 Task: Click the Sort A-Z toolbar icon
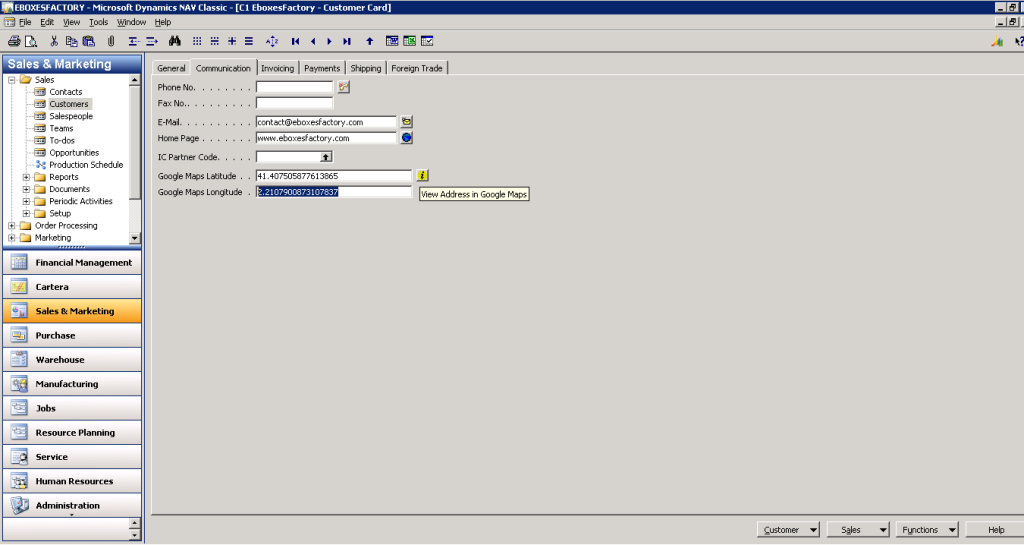[x=272, y=41]
